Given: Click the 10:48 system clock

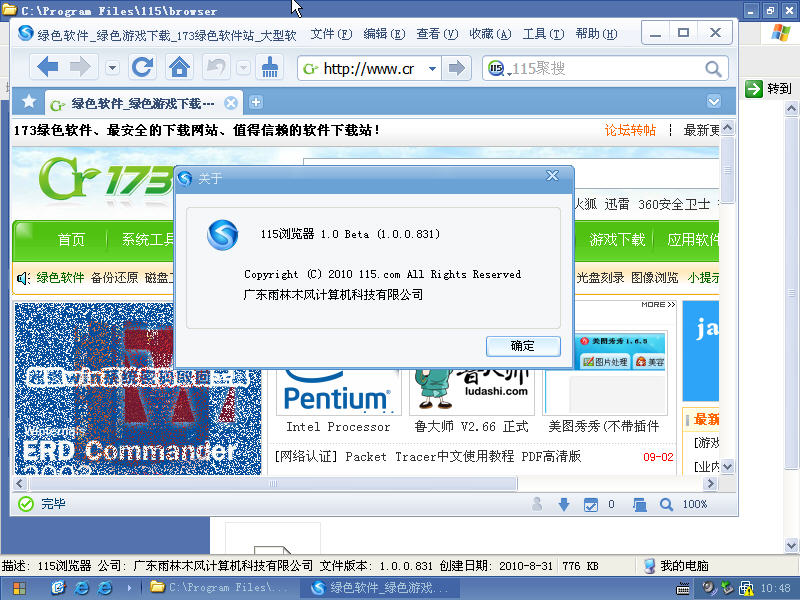Looking at the screenshot, I should click(775, 588).
